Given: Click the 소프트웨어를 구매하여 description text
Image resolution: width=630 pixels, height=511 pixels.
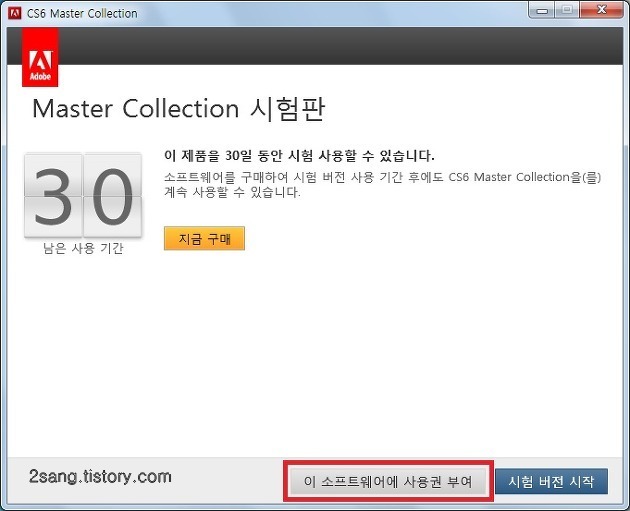Looking at the screenshot, I should [x=382, y=185].
